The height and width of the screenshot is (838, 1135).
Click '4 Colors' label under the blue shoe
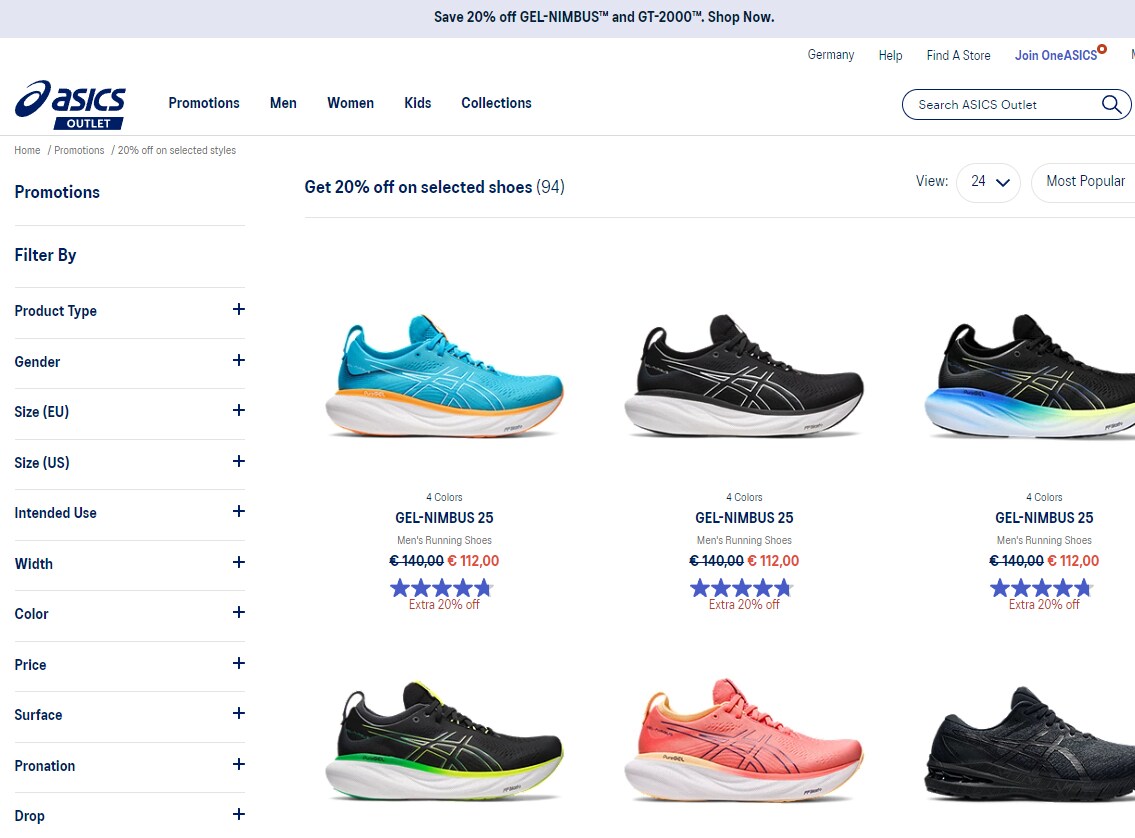(444, 497)
